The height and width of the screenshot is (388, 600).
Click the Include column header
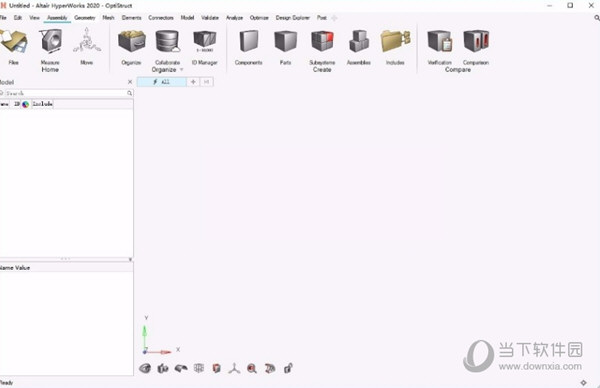point(42,104)
